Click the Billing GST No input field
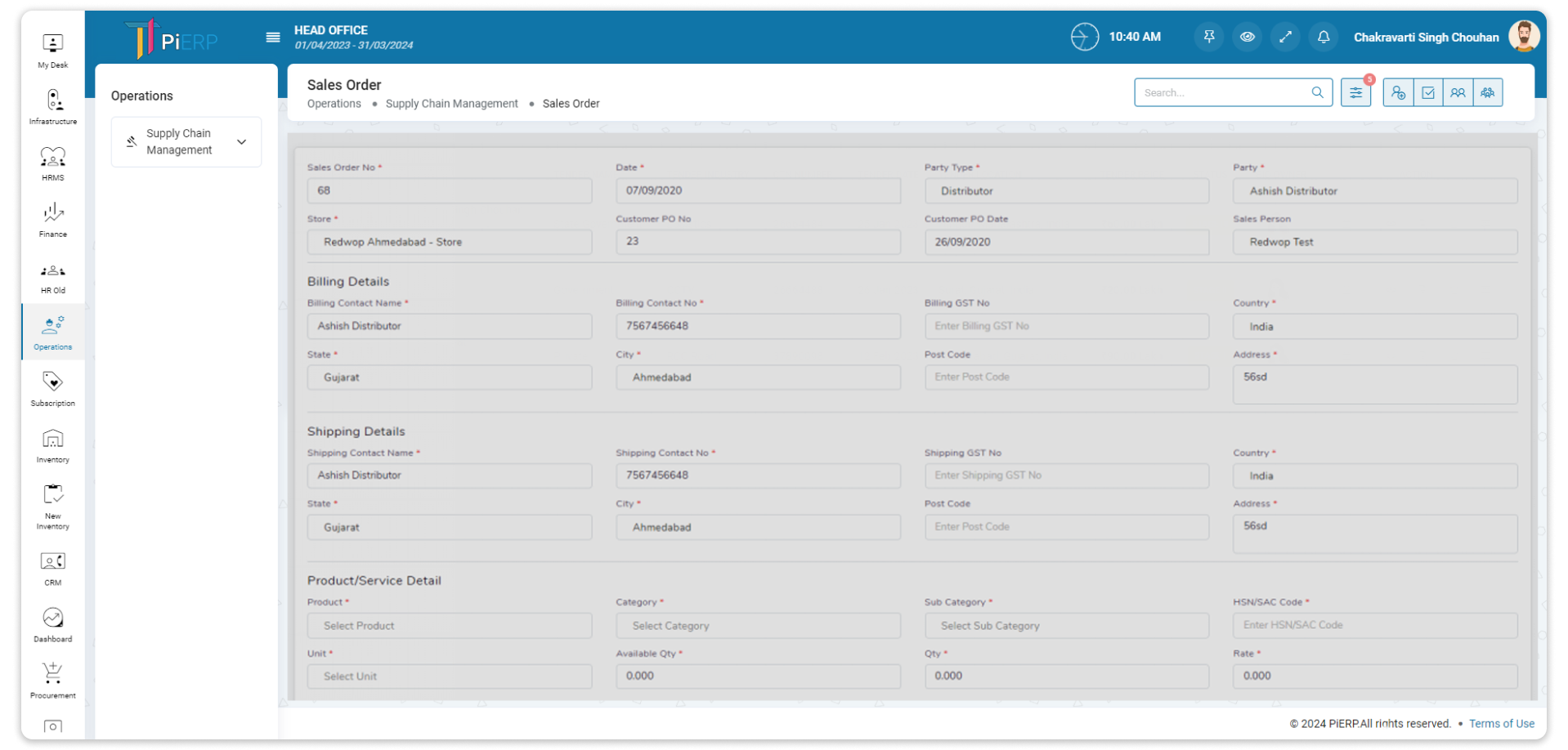The image size is (1568, 750). coord(1066,326)
